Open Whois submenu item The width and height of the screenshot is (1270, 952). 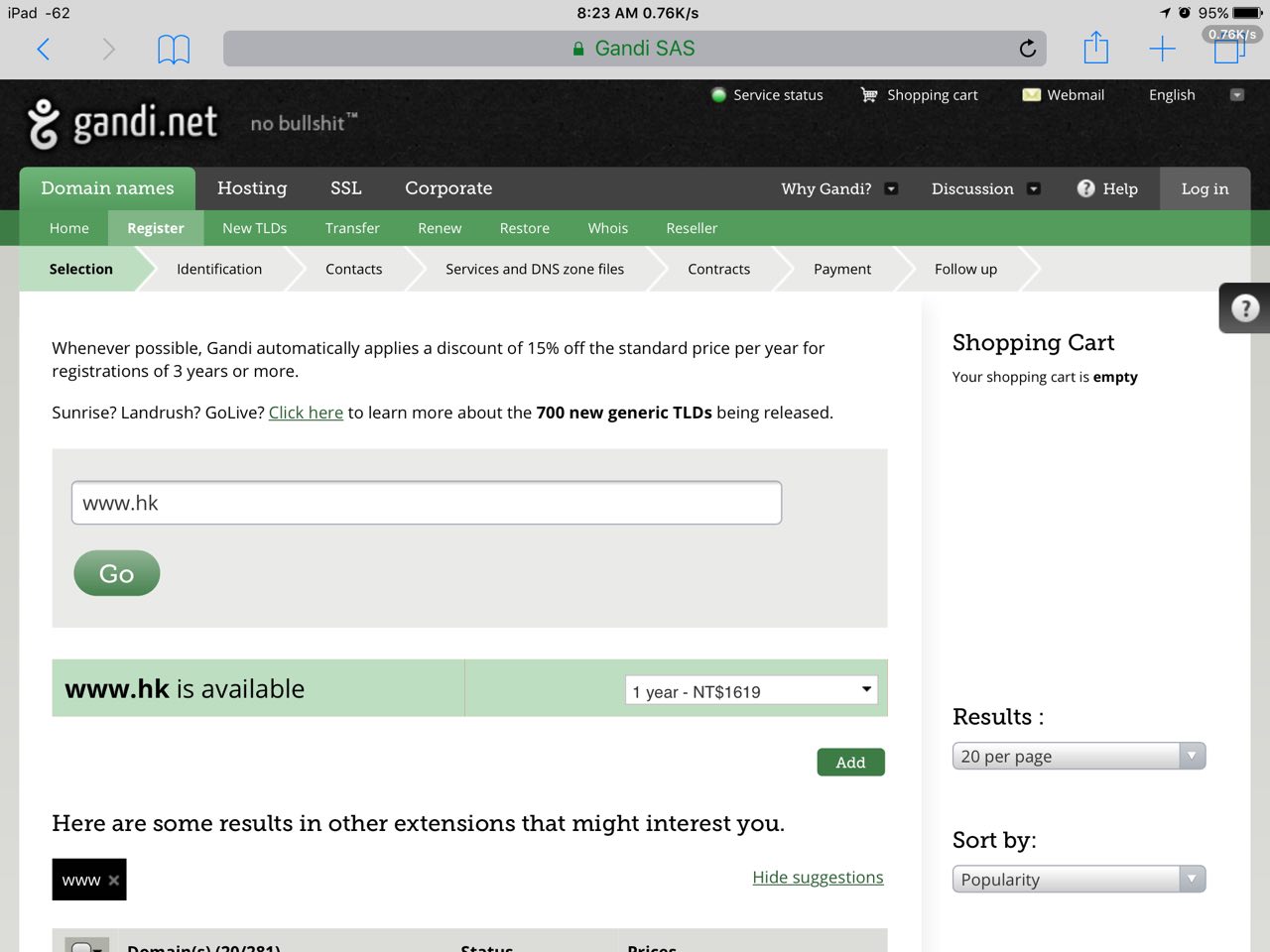pyautogui.click(x=608, y=228)
